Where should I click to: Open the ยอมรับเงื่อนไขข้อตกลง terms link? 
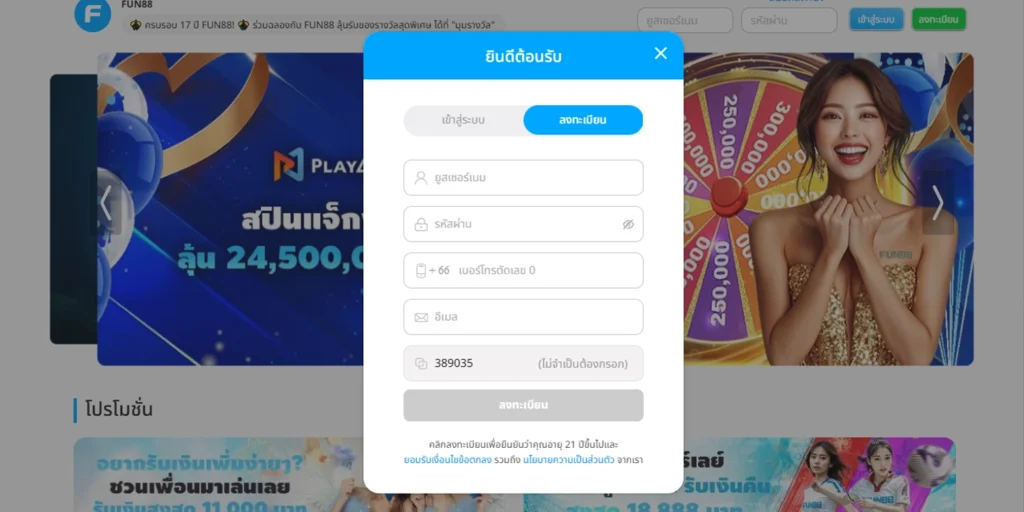click(x=447, y=460)
